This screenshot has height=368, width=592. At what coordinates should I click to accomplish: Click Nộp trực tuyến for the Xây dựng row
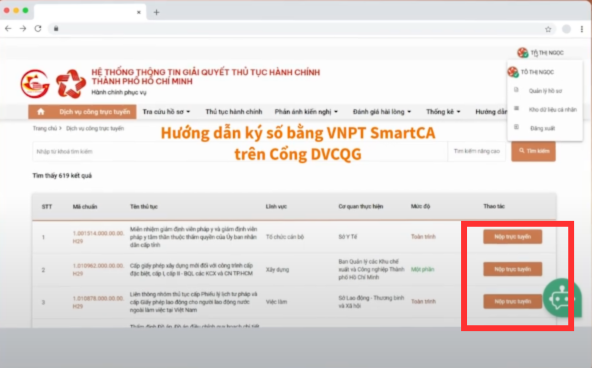tap(512, 269)
